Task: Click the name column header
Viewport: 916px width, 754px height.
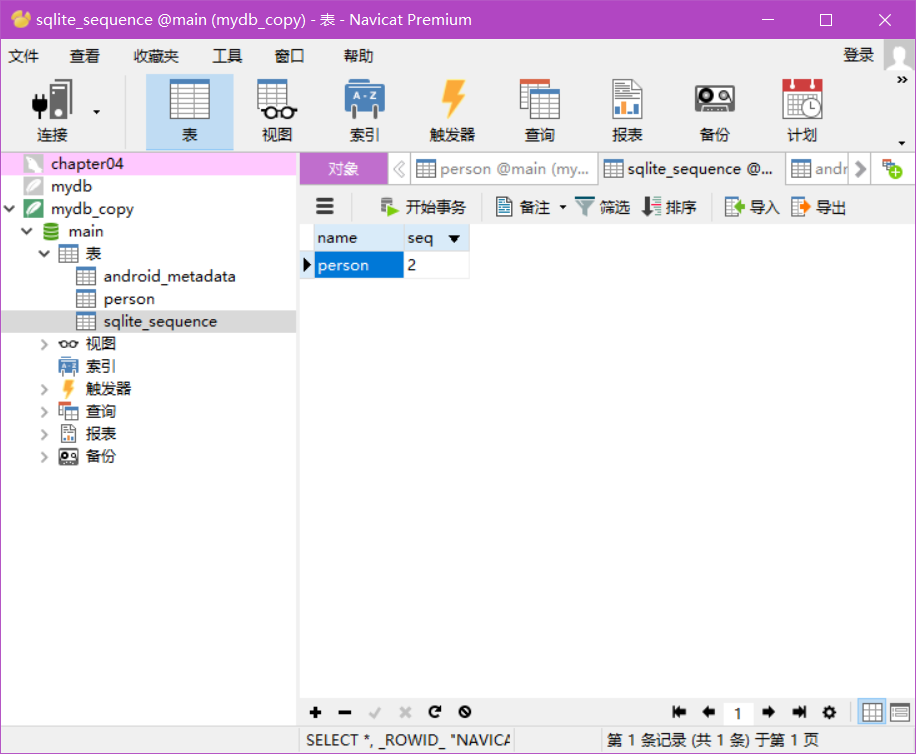Action: [x=359, y=238]
